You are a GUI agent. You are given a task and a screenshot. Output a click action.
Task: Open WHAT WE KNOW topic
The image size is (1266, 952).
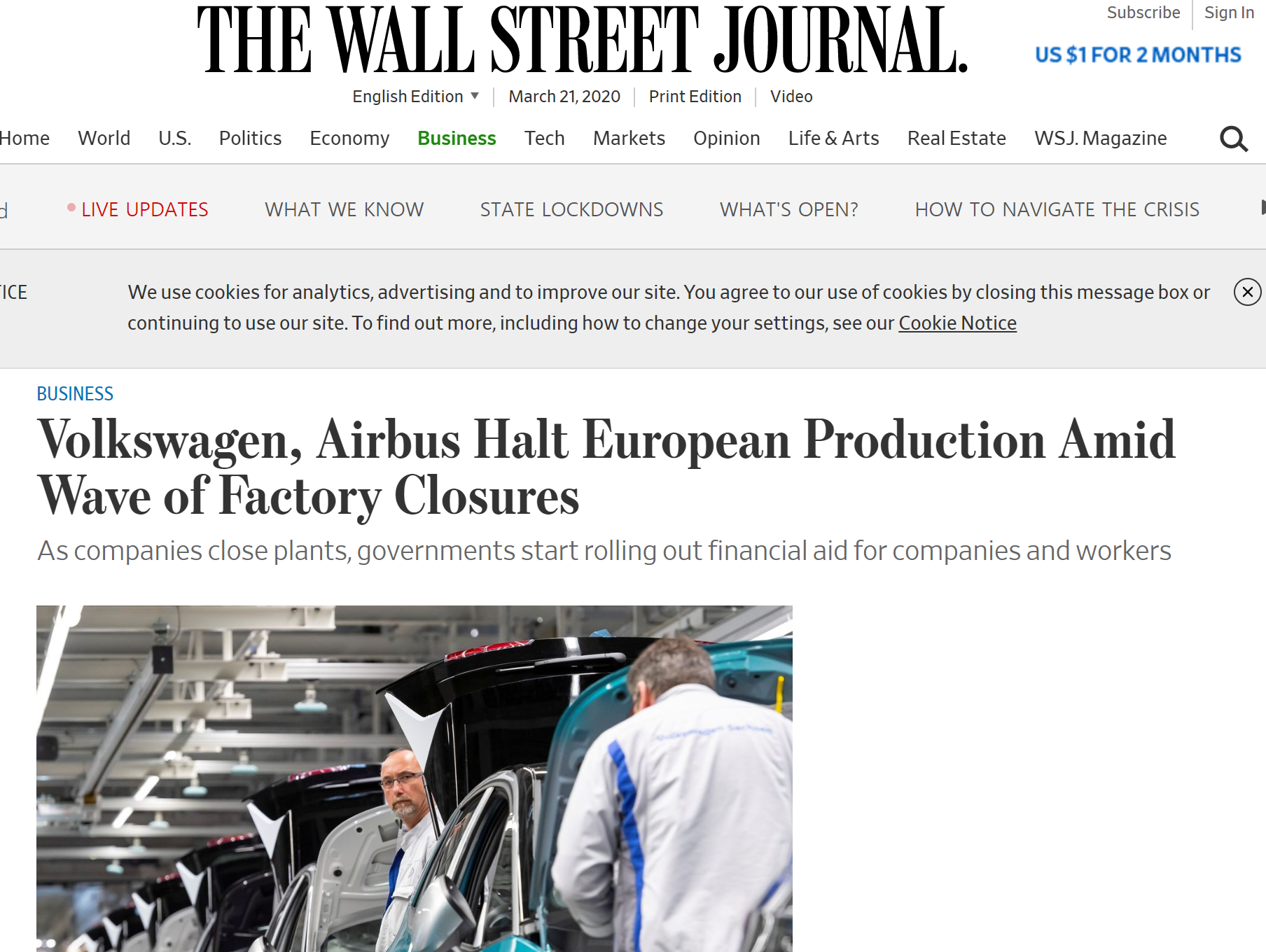(345, 209)
